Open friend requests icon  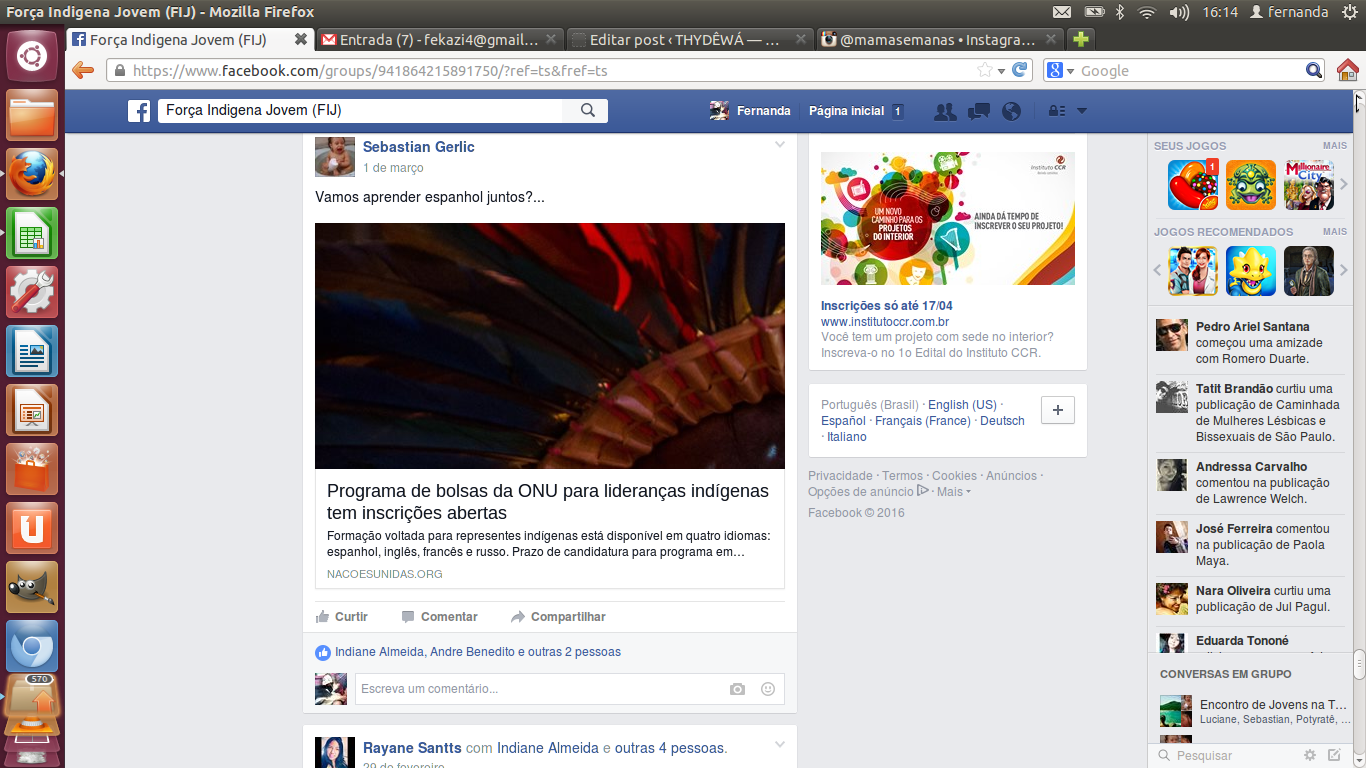(945, 111)
